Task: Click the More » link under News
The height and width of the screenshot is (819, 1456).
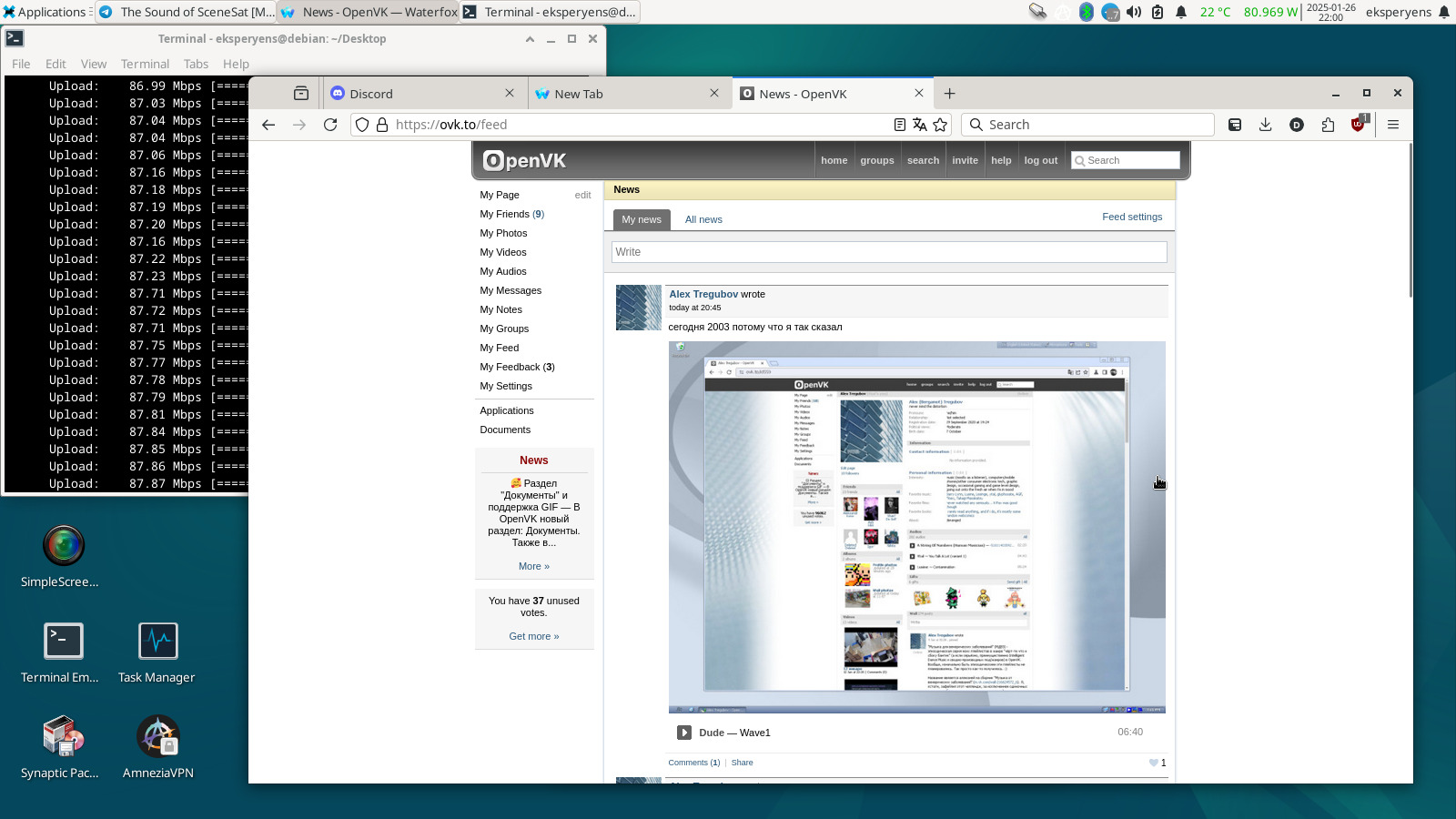Action: pyautogui.click(x=534, y=566)
